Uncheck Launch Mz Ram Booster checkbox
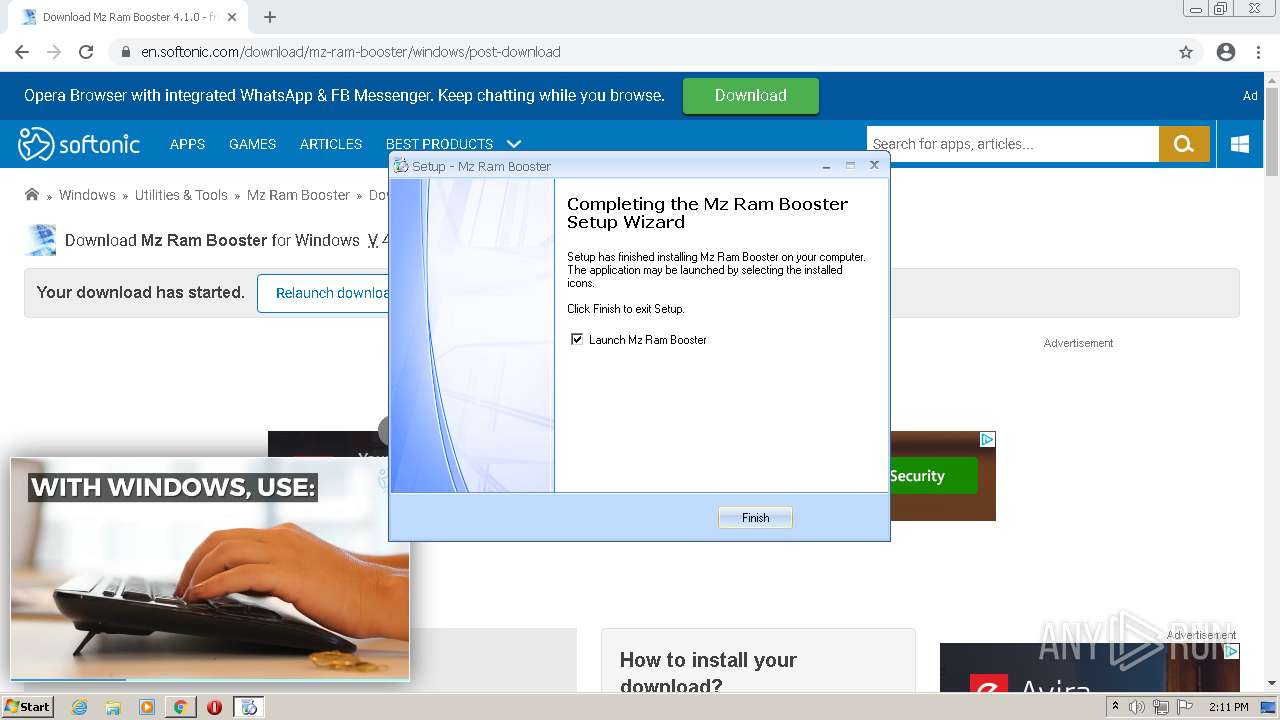This screenshot has height=720, width=1280. [x=577, y=339]
